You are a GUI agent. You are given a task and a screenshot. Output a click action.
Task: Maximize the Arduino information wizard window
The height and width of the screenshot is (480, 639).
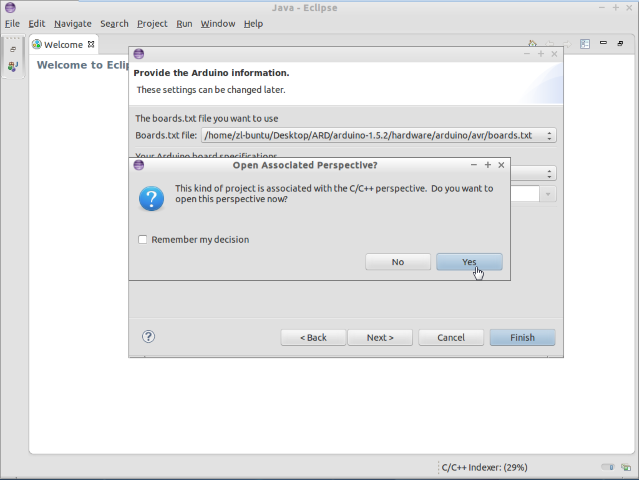pos(541,54)
